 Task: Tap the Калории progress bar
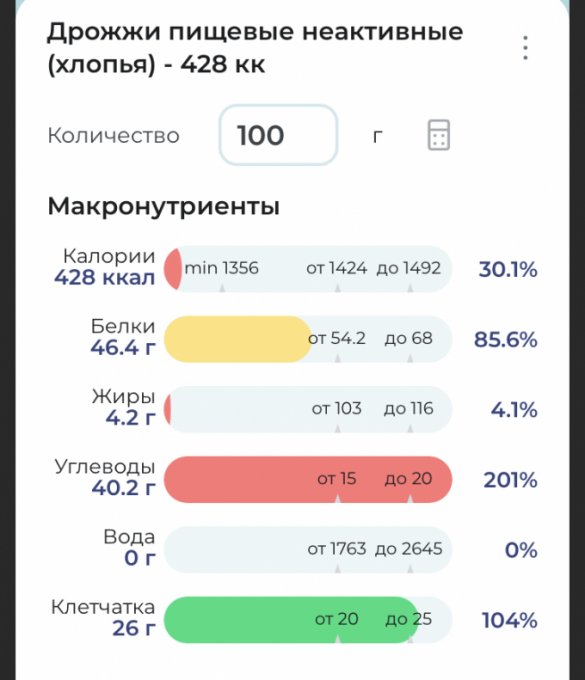[x=308, y=269]
